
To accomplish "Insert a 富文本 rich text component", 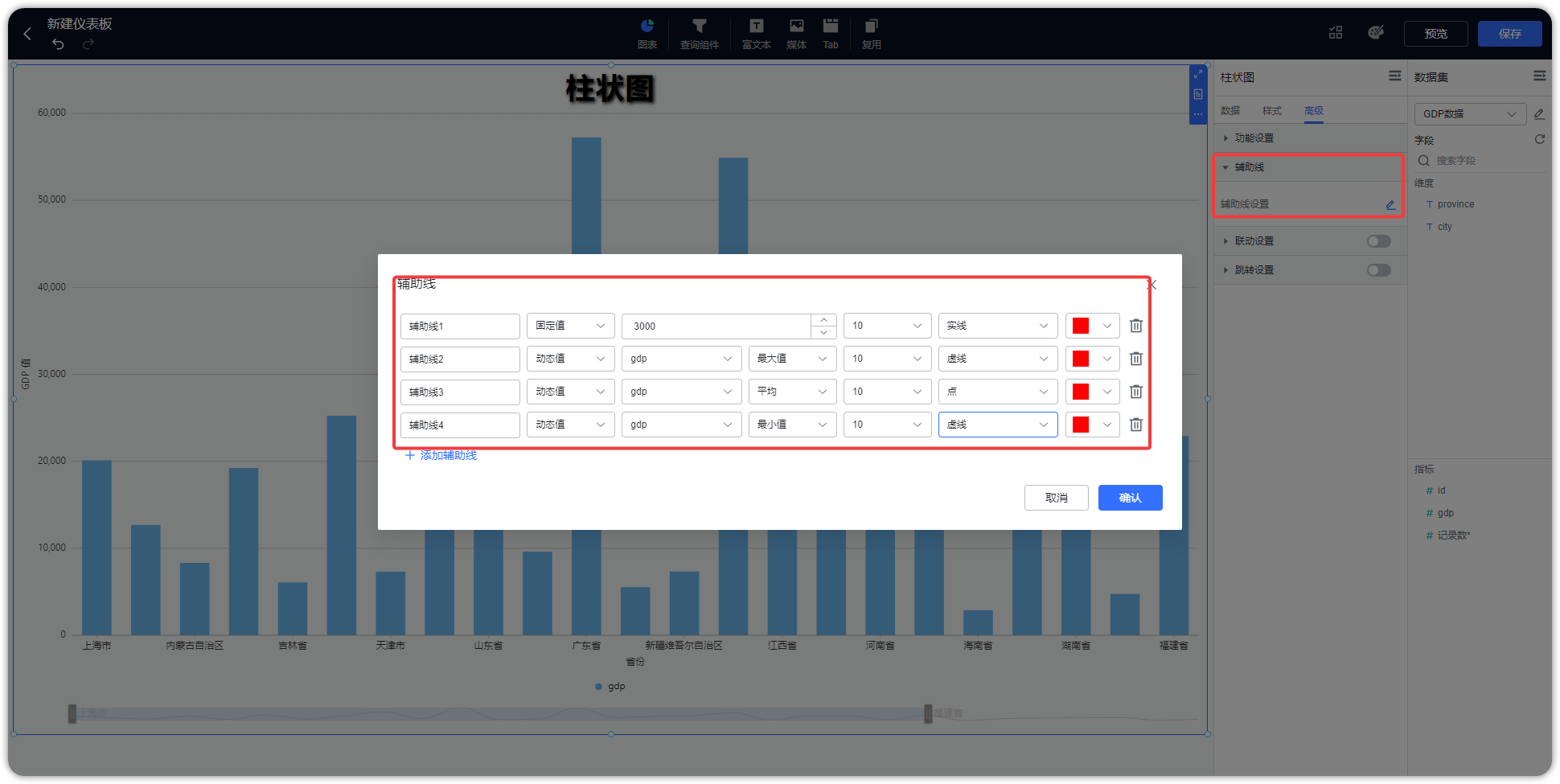I will 756,34.
